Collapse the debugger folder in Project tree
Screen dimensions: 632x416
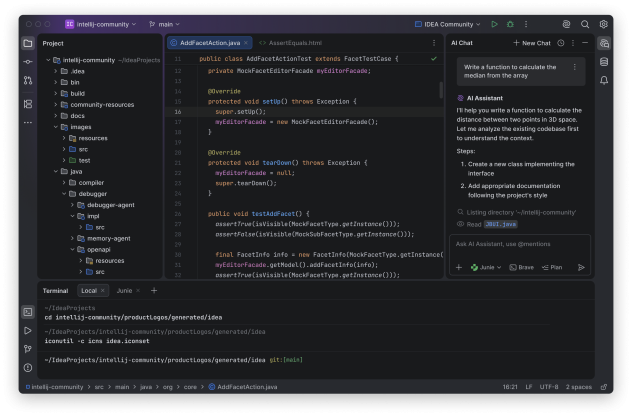coord(62,193)
